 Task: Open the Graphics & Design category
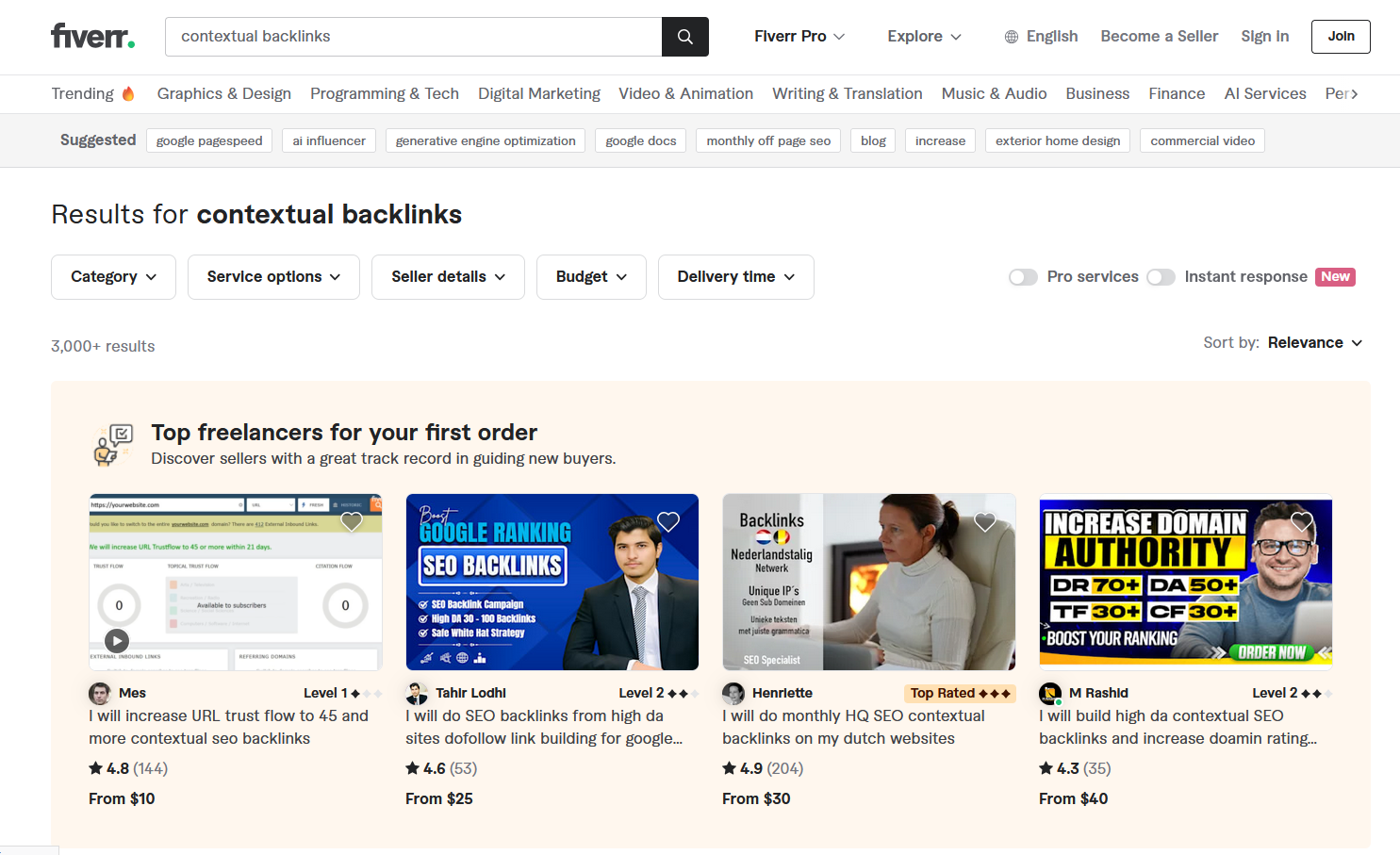[224, 93]
